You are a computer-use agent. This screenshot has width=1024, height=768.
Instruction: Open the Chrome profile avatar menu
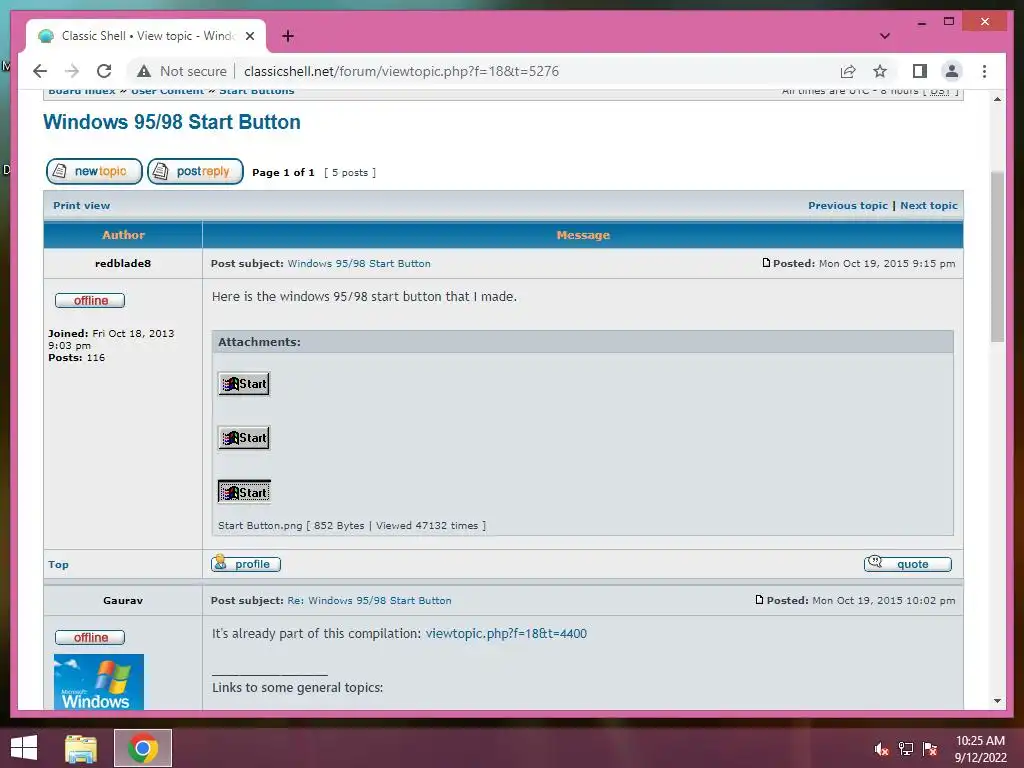952,71
